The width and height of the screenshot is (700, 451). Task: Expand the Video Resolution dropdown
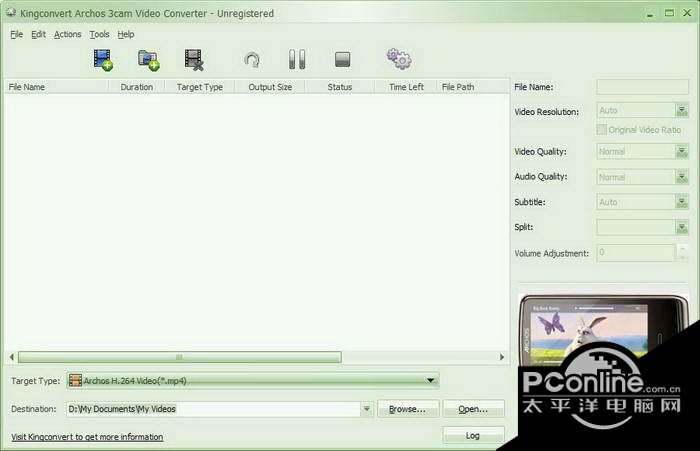(x=682, y=110)
